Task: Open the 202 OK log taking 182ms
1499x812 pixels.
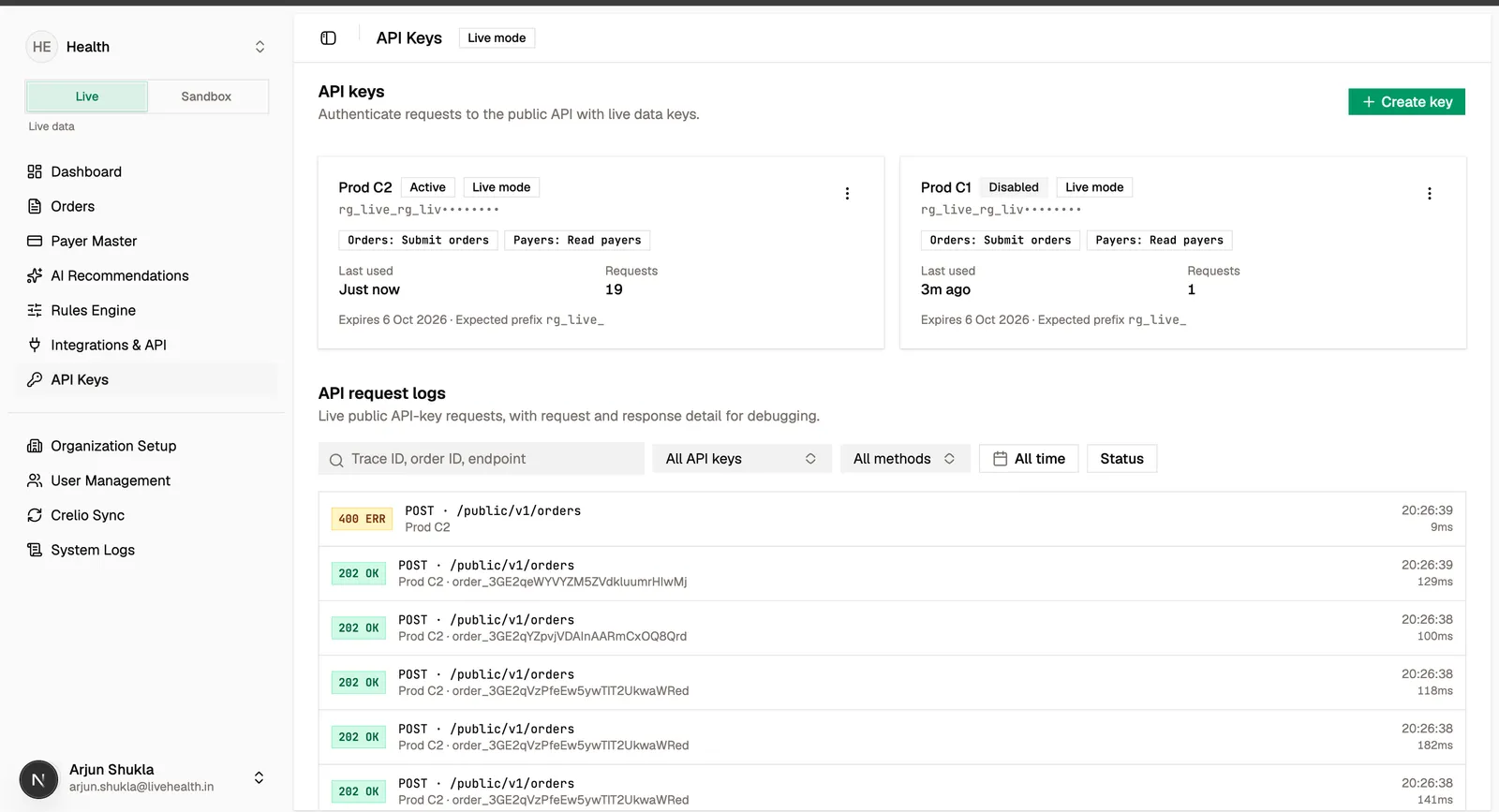Action: click(x=892, y=737)
